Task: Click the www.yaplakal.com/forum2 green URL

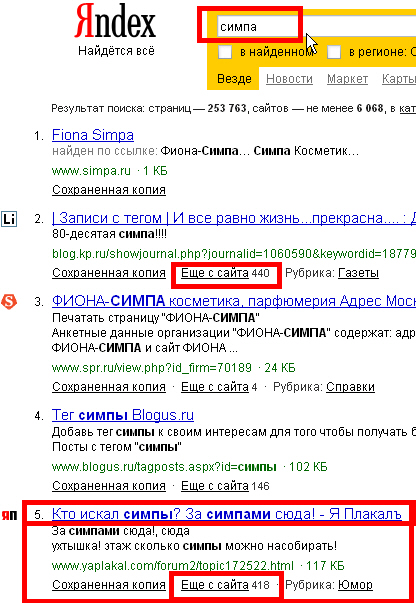Action: [x=173, y=566]
